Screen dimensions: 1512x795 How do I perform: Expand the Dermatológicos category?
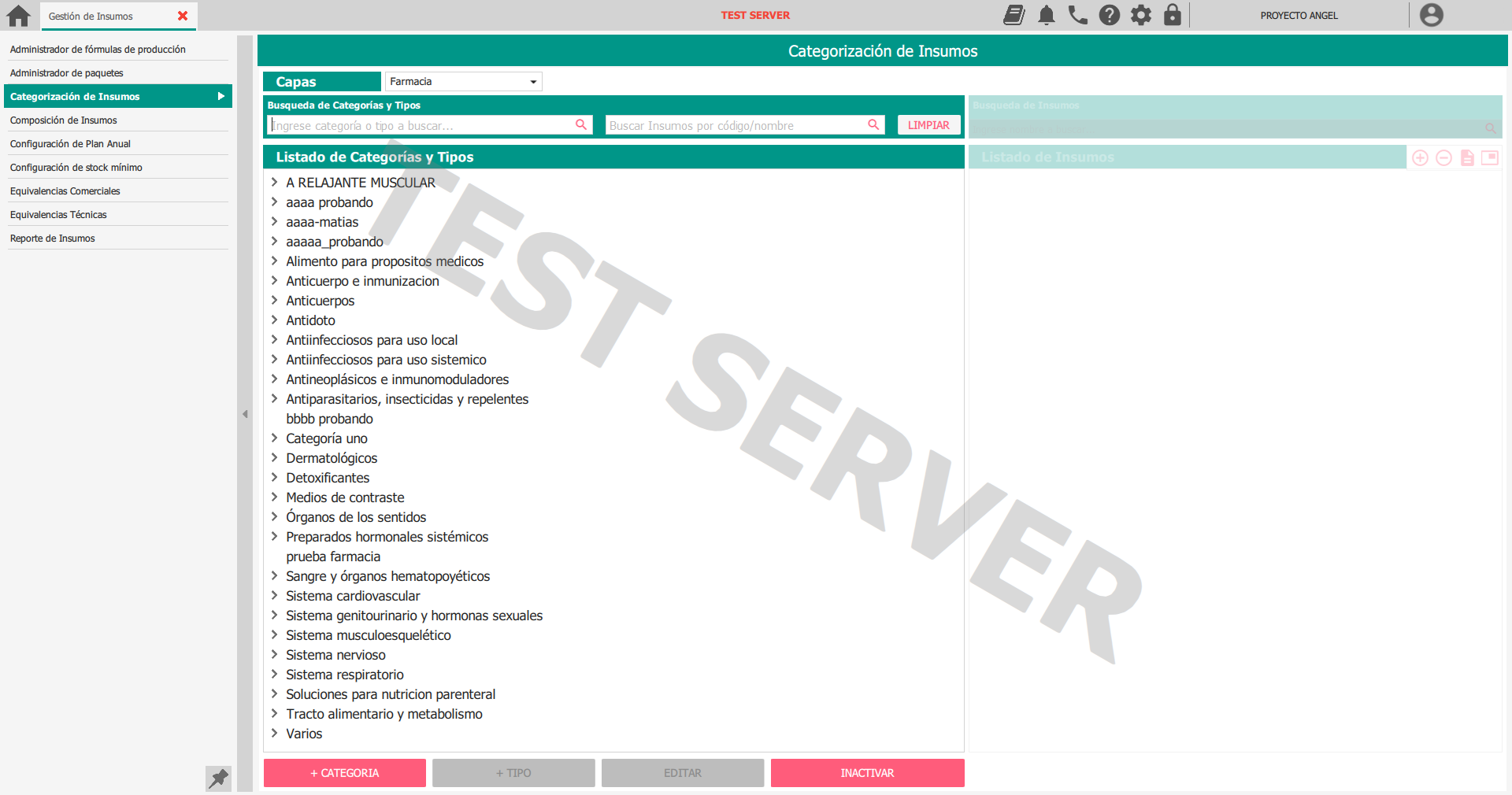pyautogui.click(x=275, y=458)
